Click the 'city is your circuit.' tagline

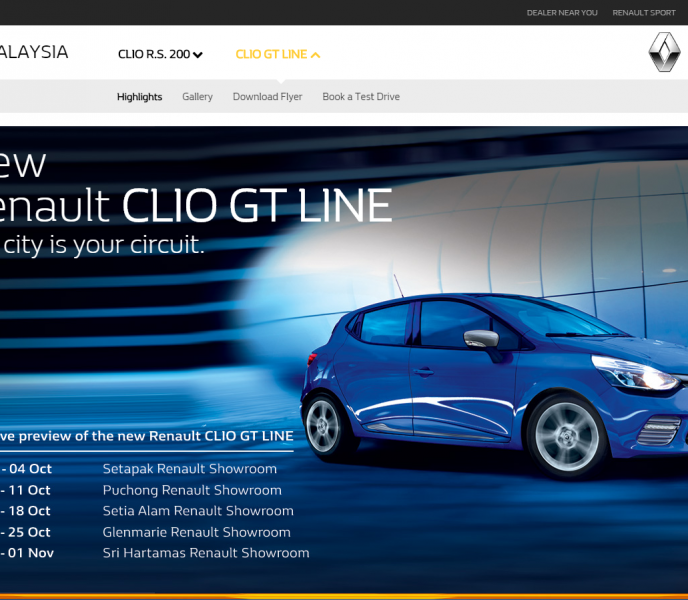coord(104,244)
